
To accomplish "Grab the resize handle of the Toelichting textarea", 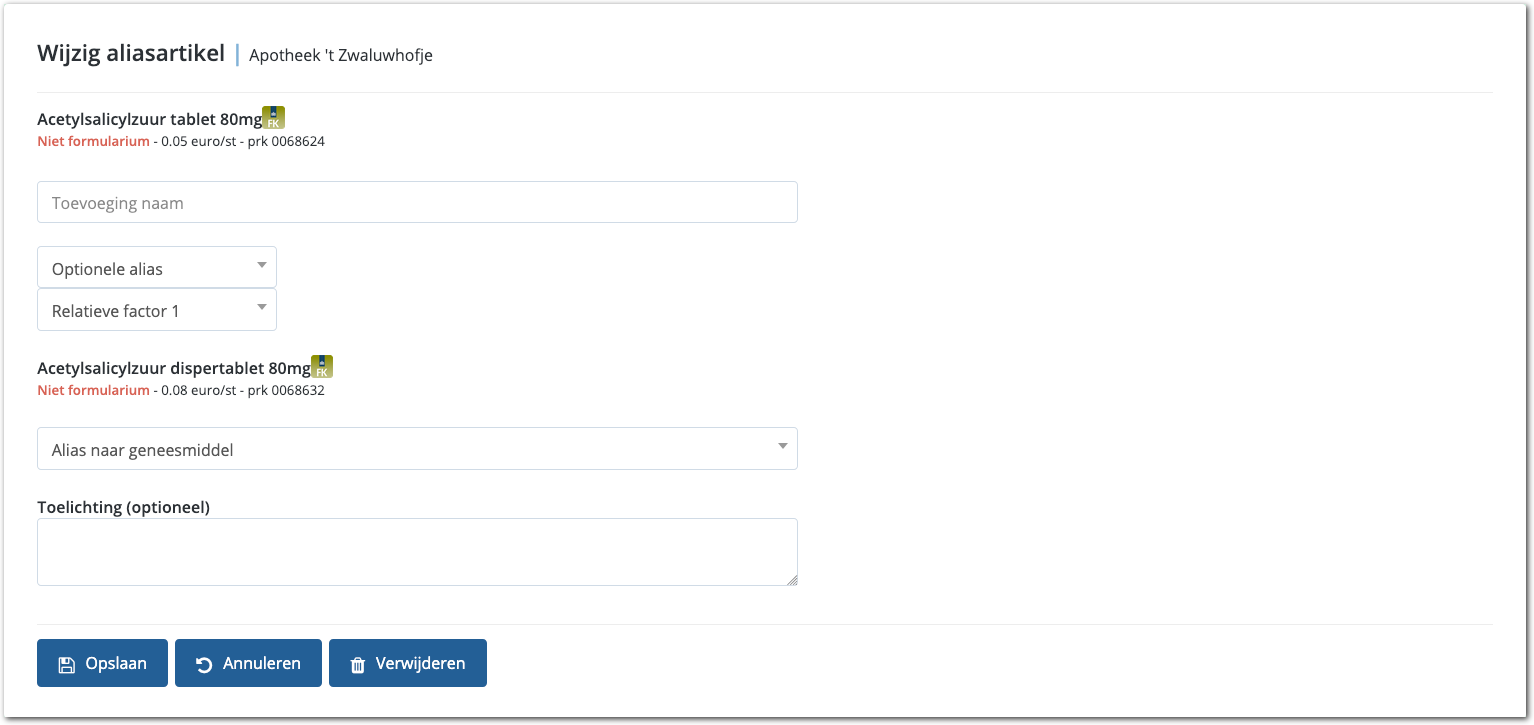I will [791, 579].
